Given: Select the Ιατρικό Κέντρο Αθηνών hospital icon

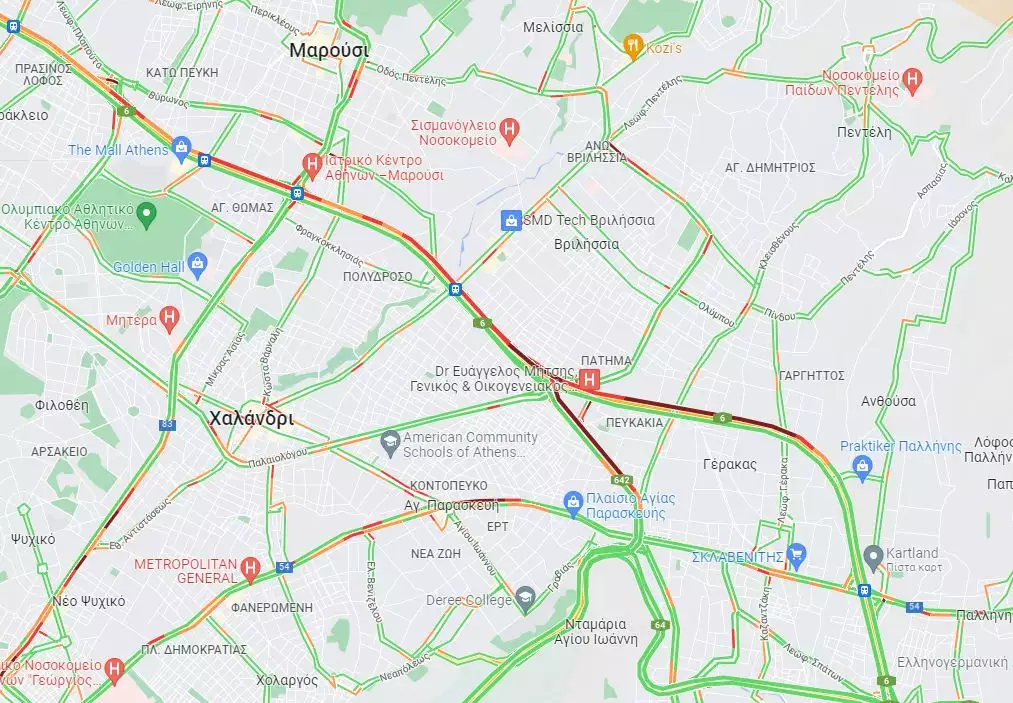Looking at the screenshot, I should coord(312,164).
